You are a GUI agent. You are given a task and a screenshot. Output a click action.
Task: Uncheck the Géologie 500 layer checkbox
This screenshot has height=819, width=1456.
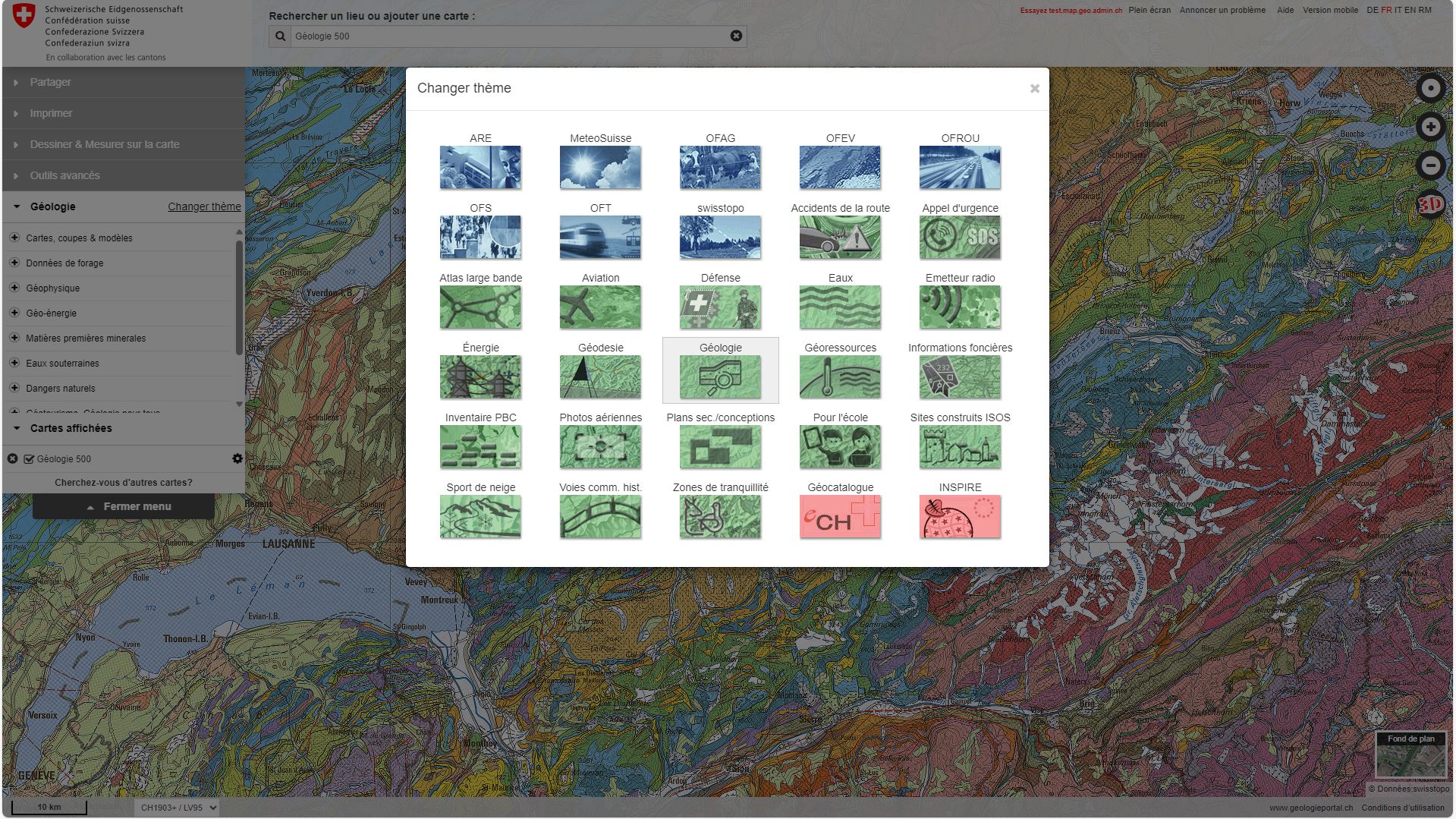30,459
